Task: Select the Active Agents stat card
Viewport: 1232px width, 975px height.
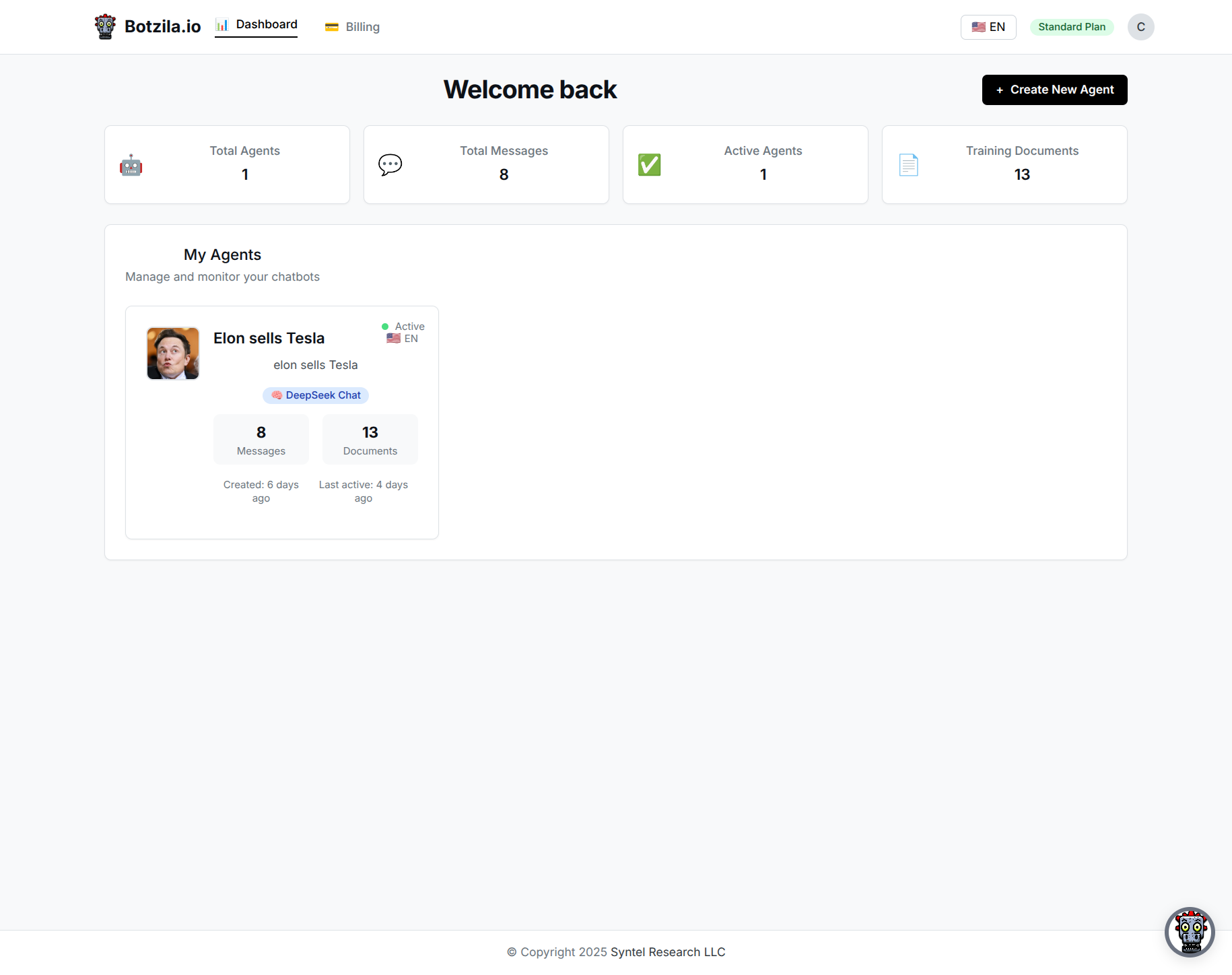Action: pyautogui.click(x=745, y=164)
